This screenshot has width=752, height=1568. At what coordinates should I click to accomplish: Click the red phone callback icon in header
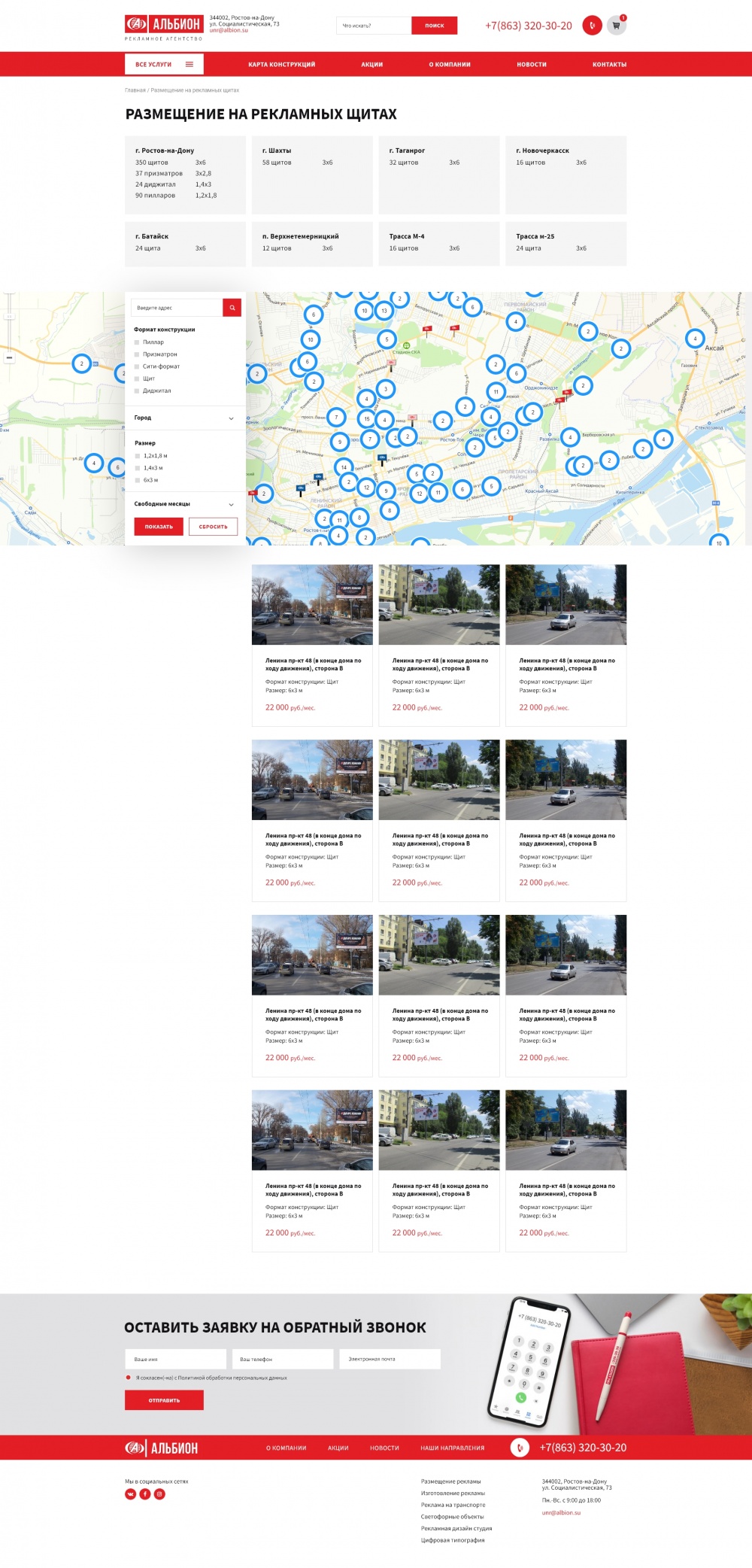(592, 26)
